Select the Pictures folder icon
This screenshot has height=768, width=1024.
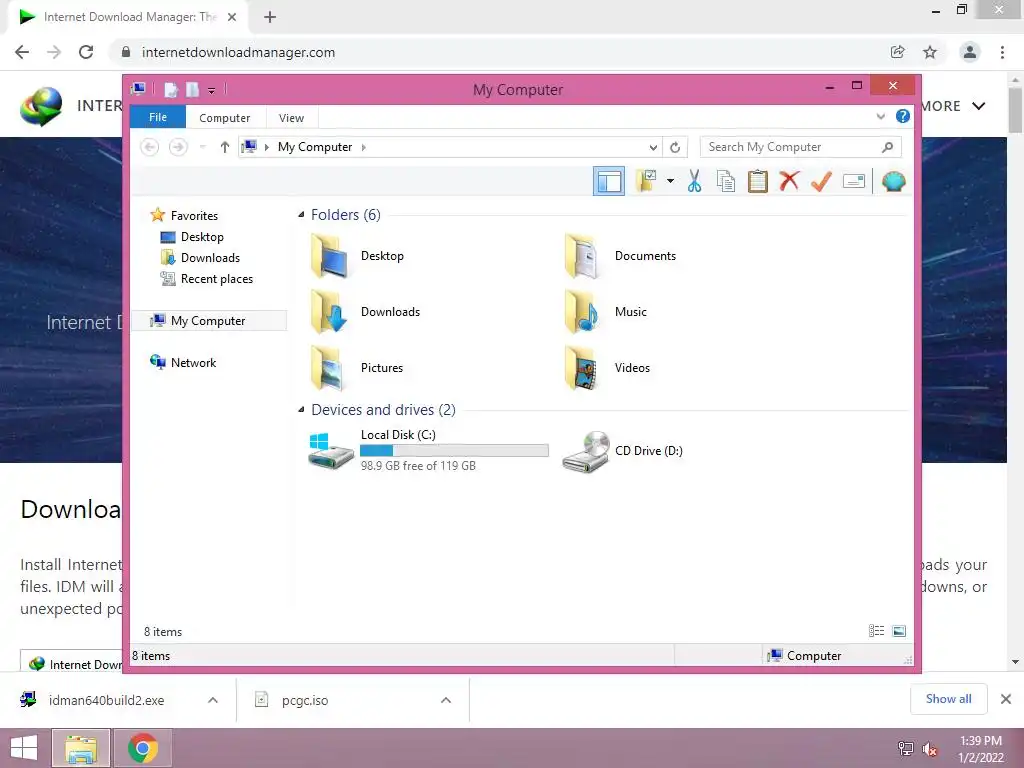click(328, 368)
